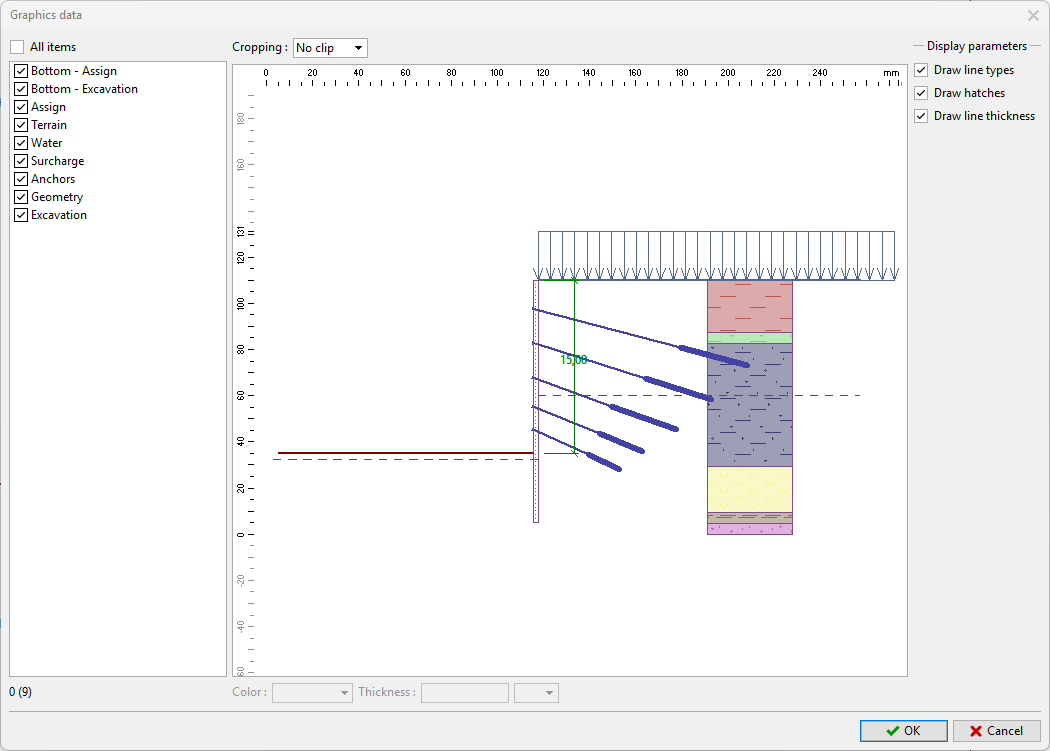Close the Graphics data dialog
Screen dimensions: 1050x751
pos(1033,15)
